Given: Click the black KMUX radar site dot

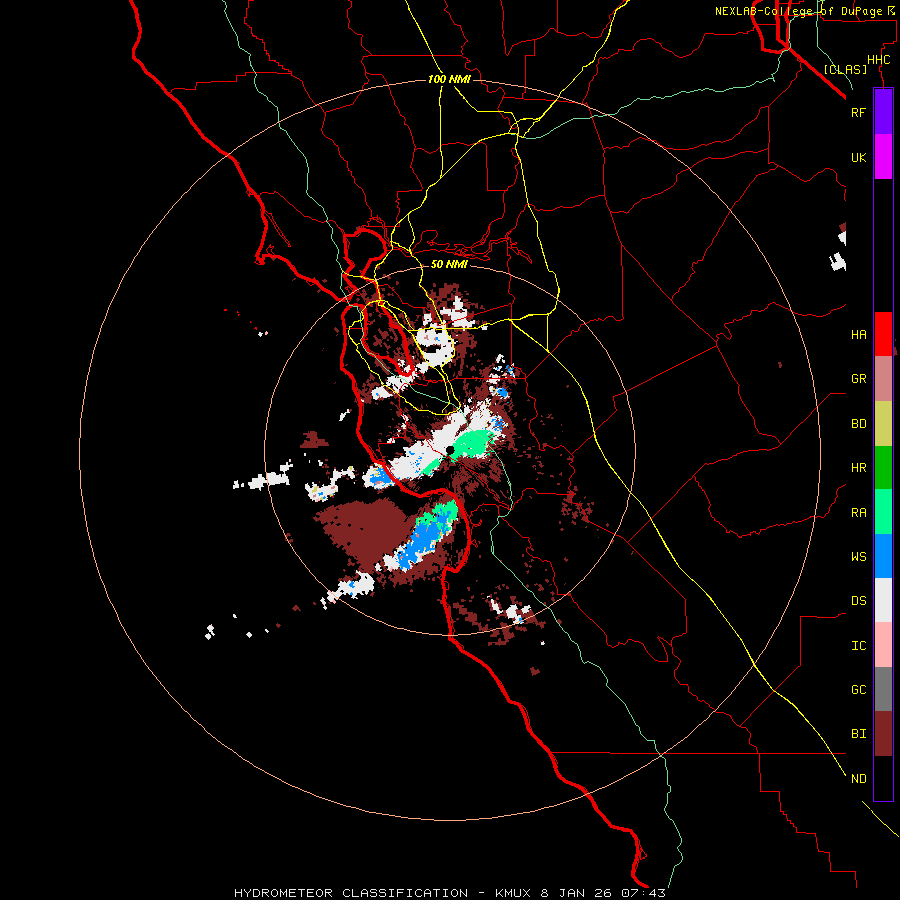Looking at the screenshot, I should [450, 450].
